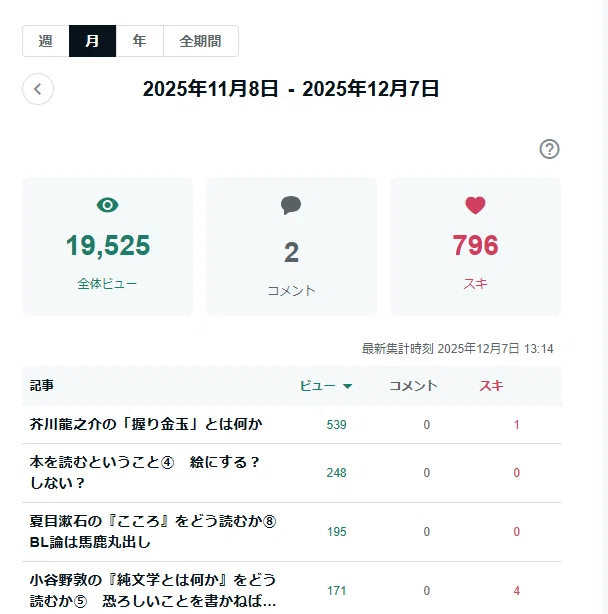Image resolution: width=608 pixels, height=614 pixels.
Task: Click the red heart スキ icon
Action: click(x=475, y=205)
